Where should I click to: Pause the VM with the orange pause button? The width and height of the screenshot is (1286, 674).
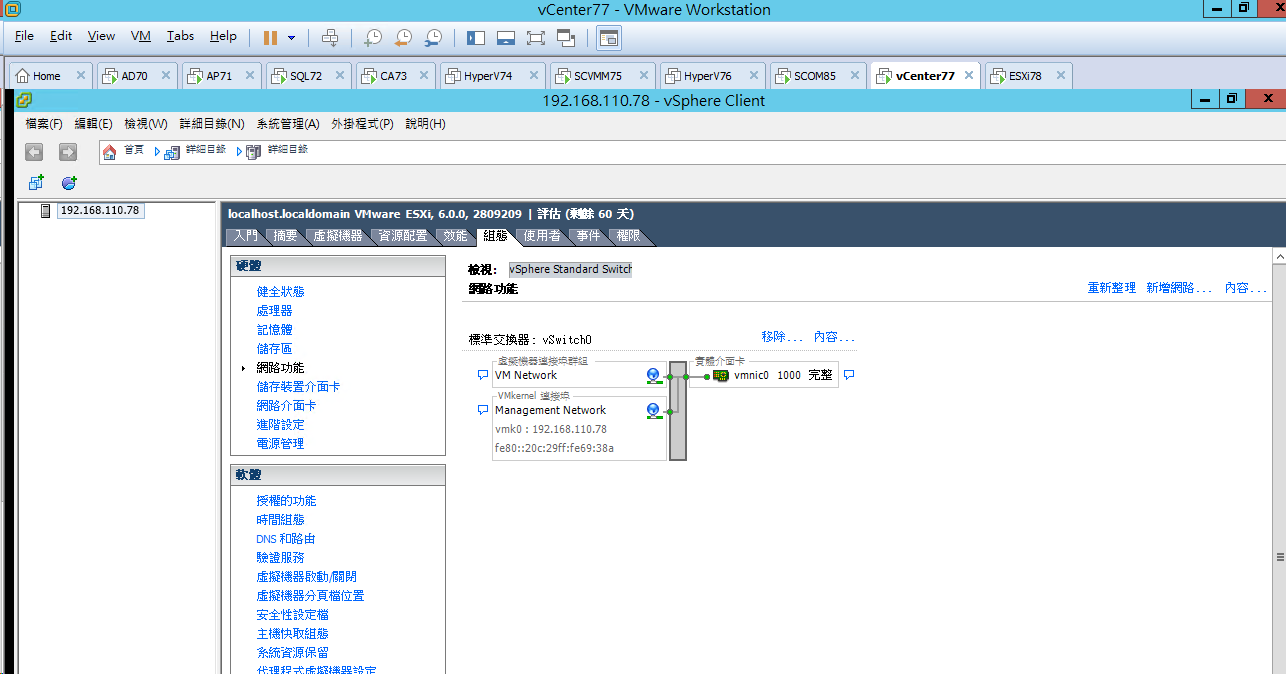coord(270,37)
